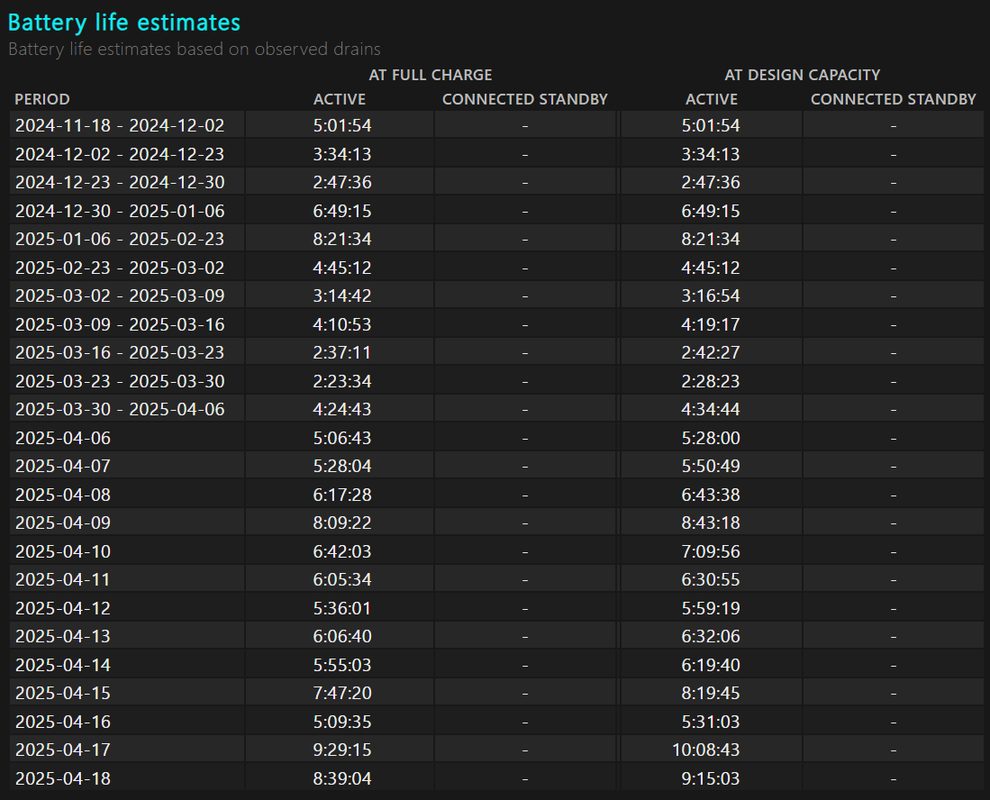This screenshot has height=800, width=990.
Task: Select design capacity value 6:30:55
Action: pos(710,580)
